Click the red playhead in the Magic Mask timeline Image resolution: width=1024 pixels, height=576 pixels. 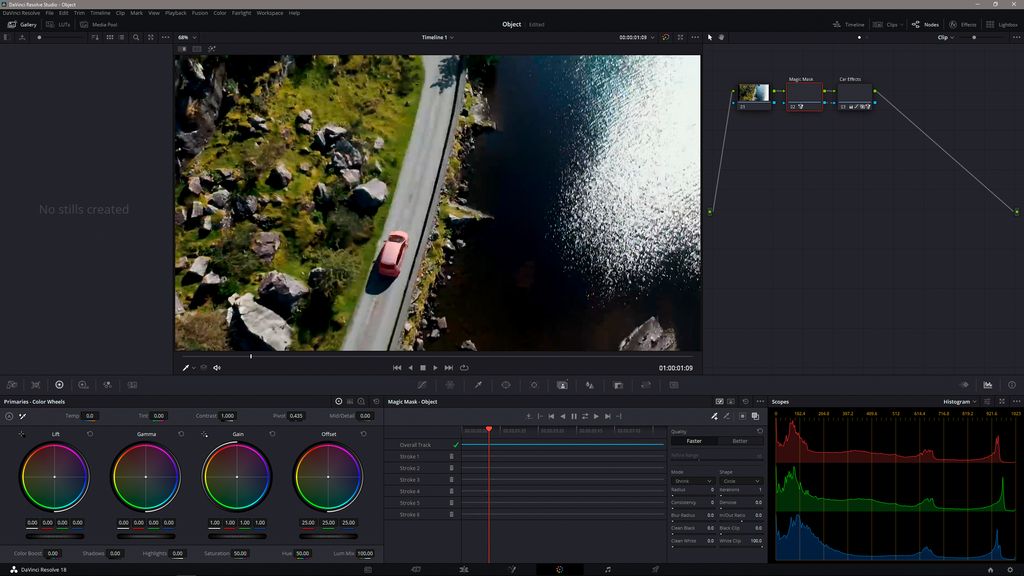click(x=489, y=429)
